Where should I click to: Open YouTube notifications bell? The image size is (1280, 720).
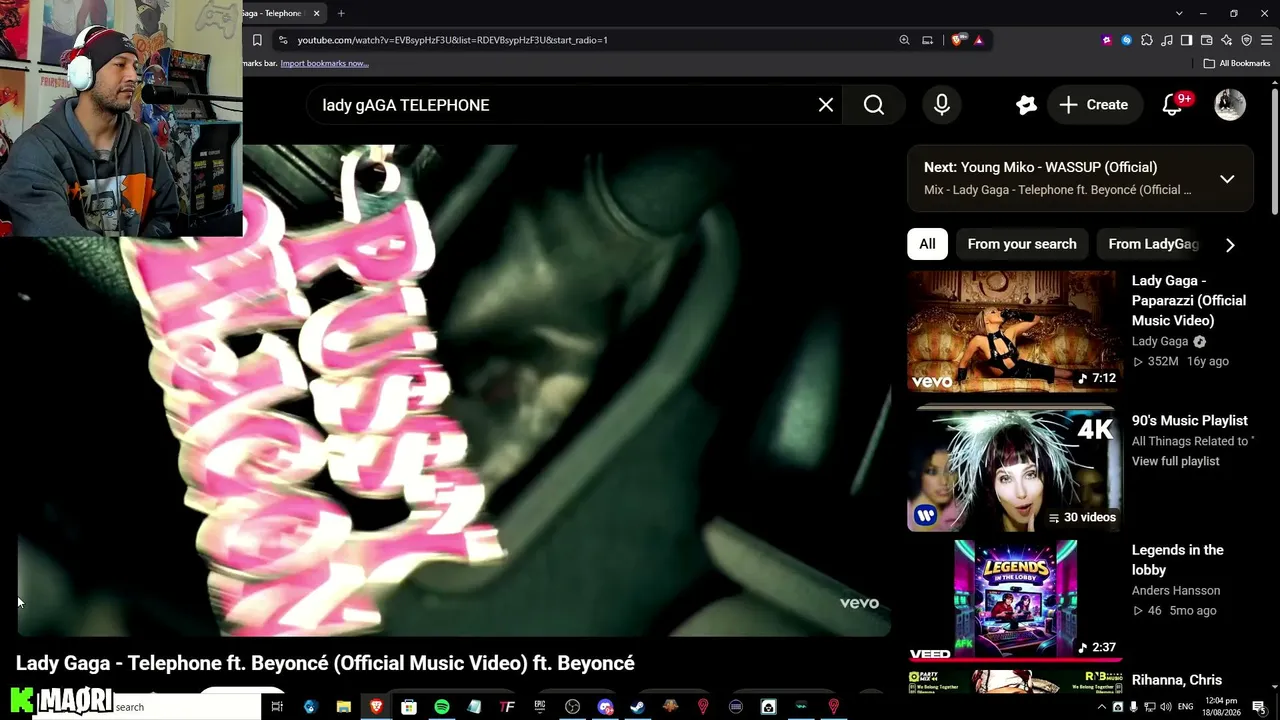point(1172,105)
